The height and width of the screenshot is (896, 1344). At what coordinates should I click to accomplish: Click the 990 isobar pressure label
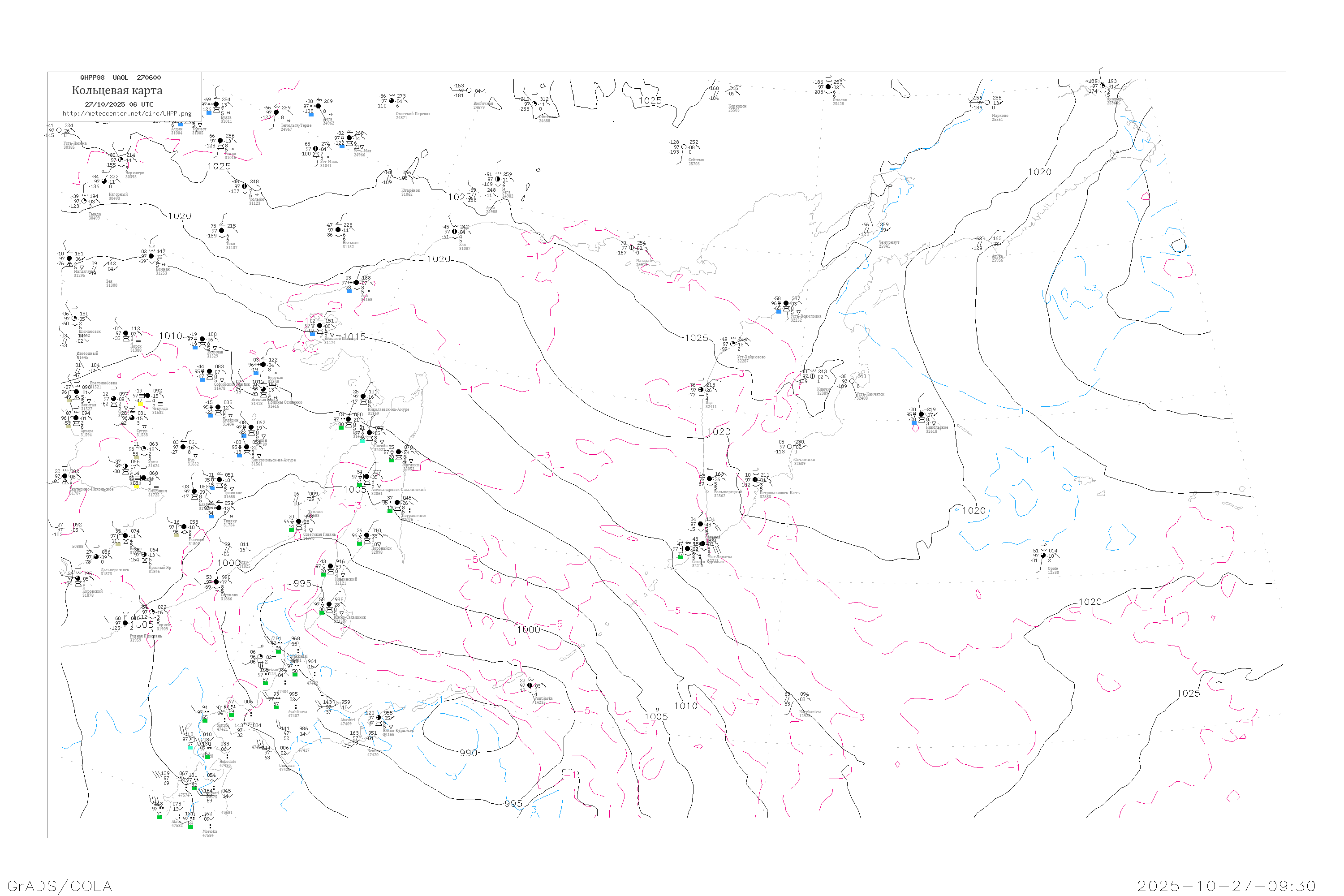click(x=468, y=753)
